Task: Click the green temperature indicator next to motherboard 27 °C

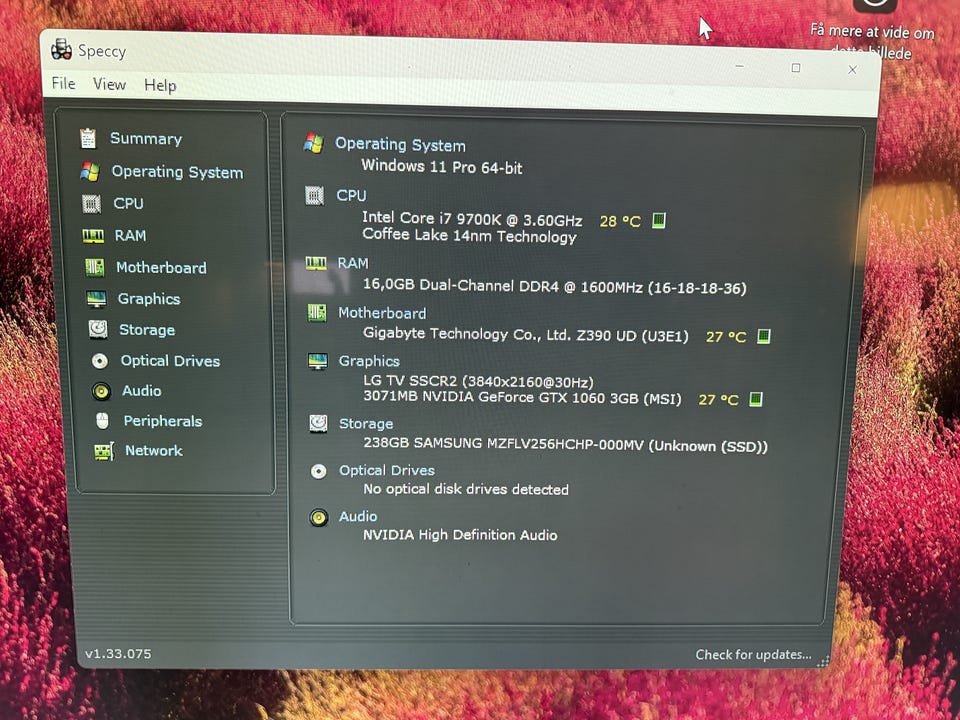Action: pos(764,337)
